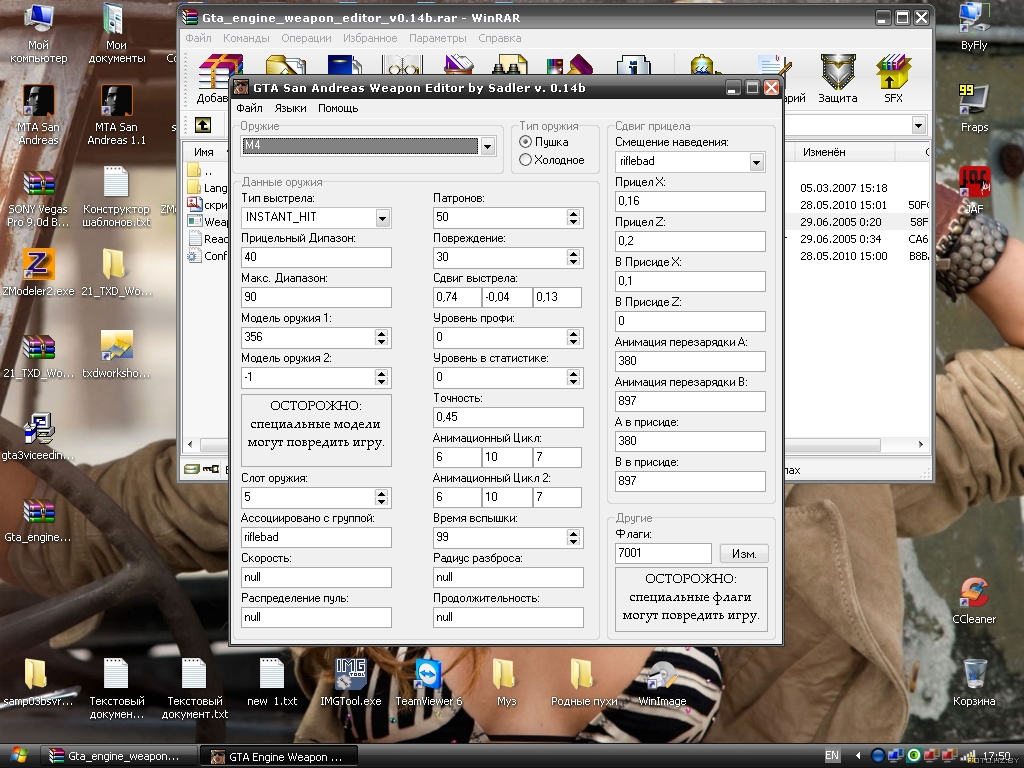Decrease the Уровень в статистике value
Screen dimensions: 1024x768
coord(573,381)
